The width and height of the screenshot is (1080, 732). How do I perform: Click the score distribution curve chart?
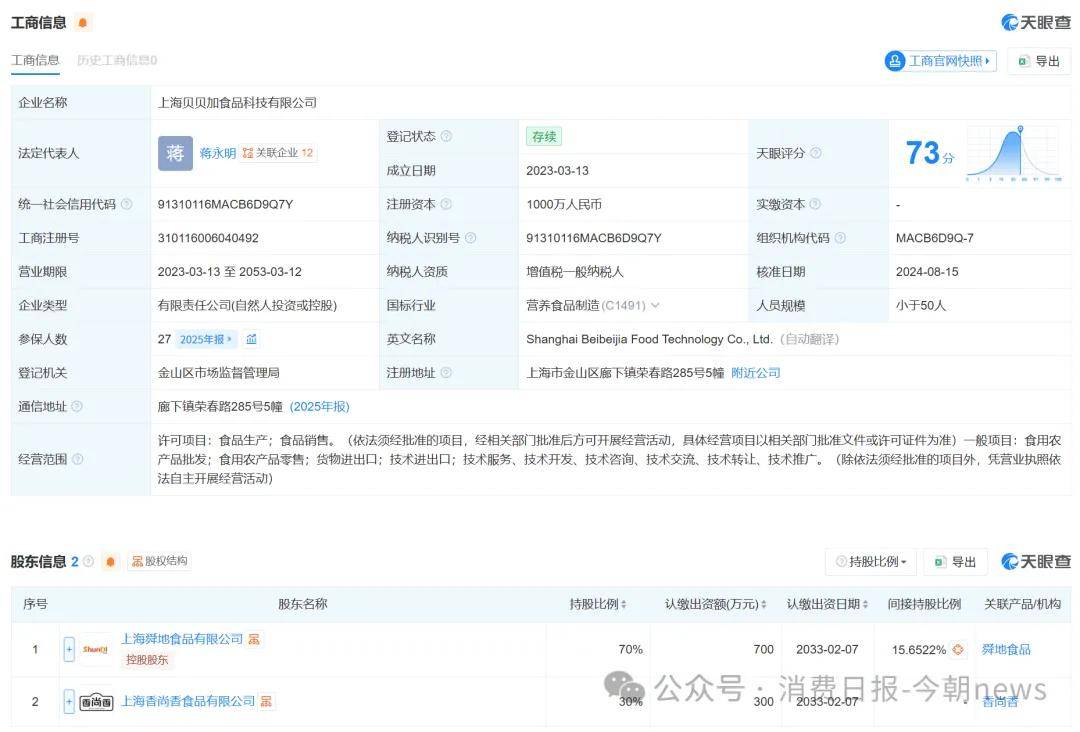pos(1013,154)
